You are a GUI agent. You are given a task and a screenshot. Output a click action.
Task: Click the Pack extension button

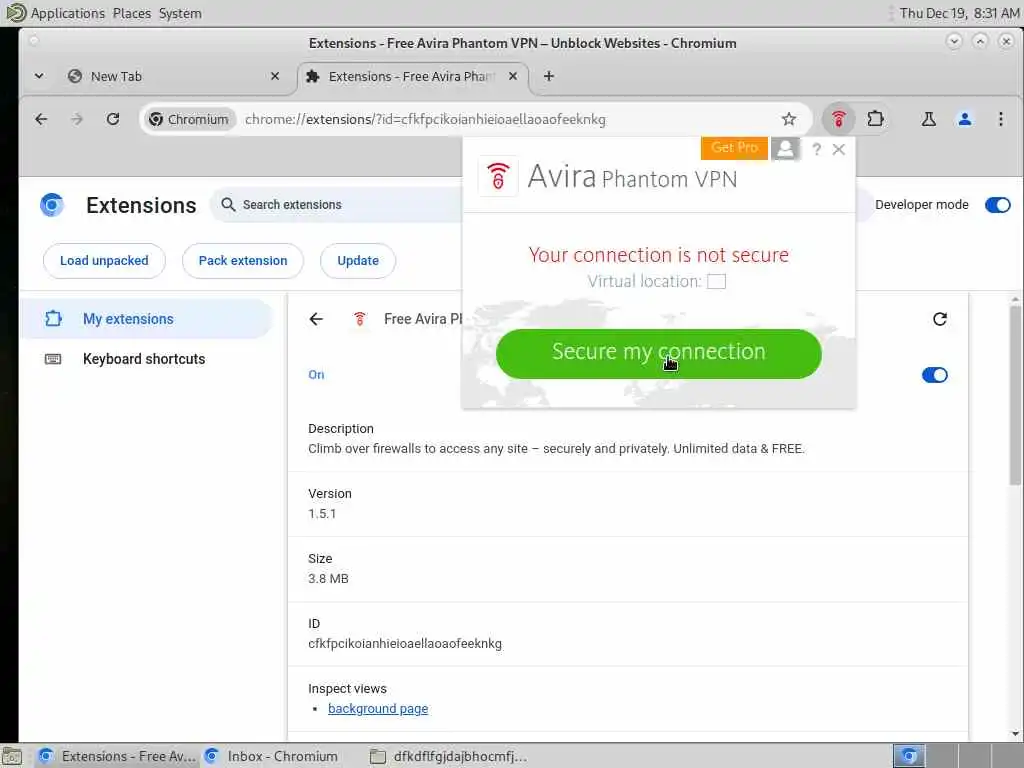(x=243, y=261)
